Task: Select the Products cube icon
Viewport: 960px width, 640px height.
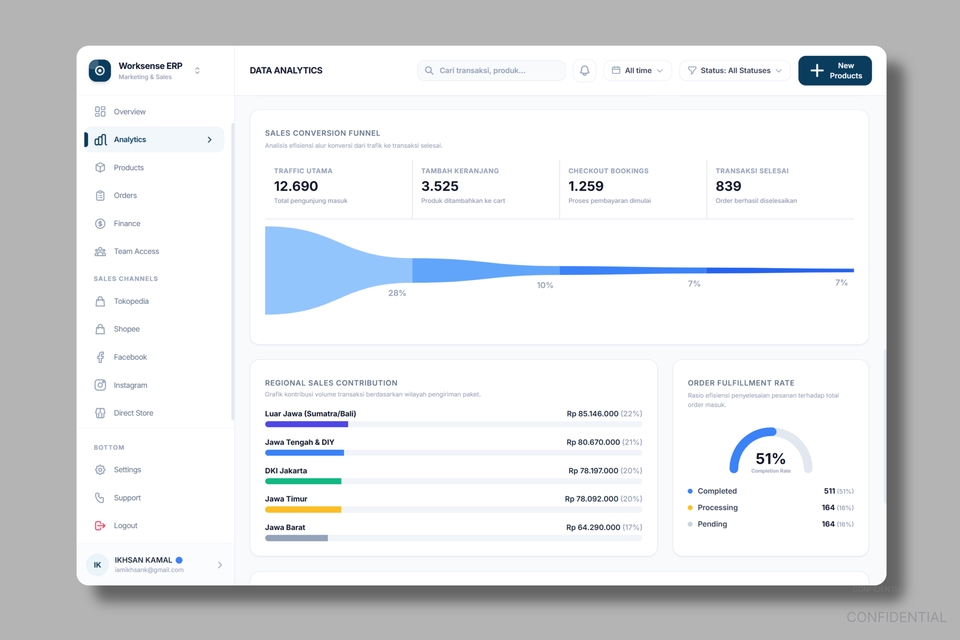Action: 100,167
